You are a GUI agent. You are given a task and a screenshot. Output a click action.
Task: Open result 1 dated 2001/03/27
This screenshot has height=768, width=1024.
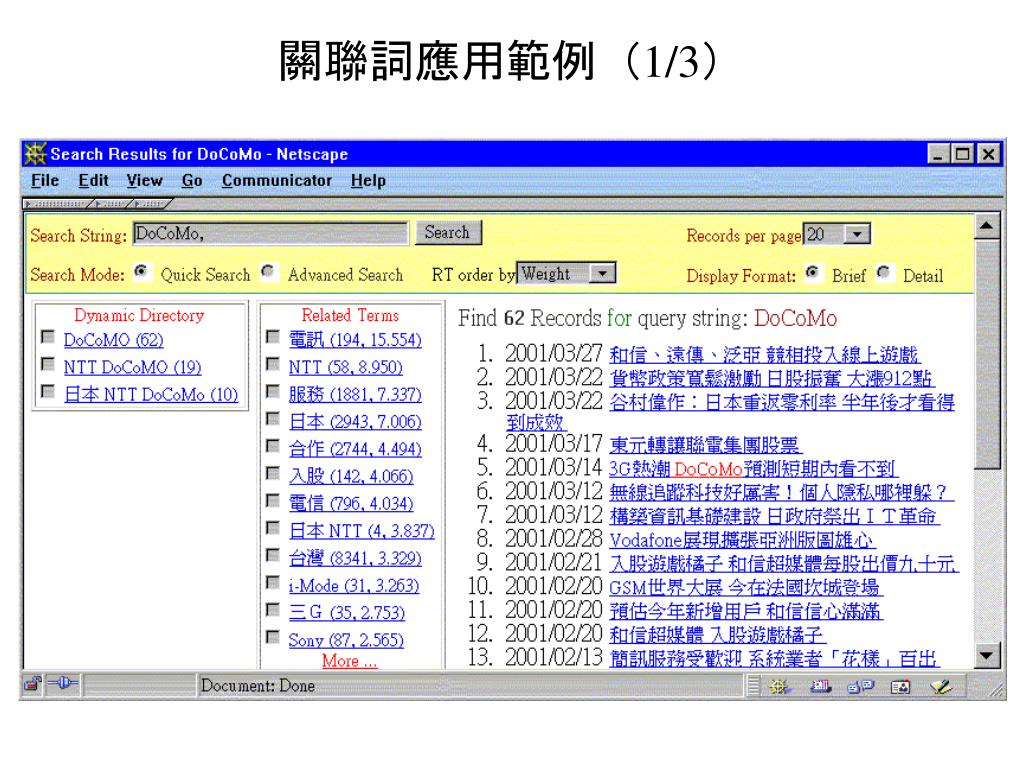tap(764, 355)
